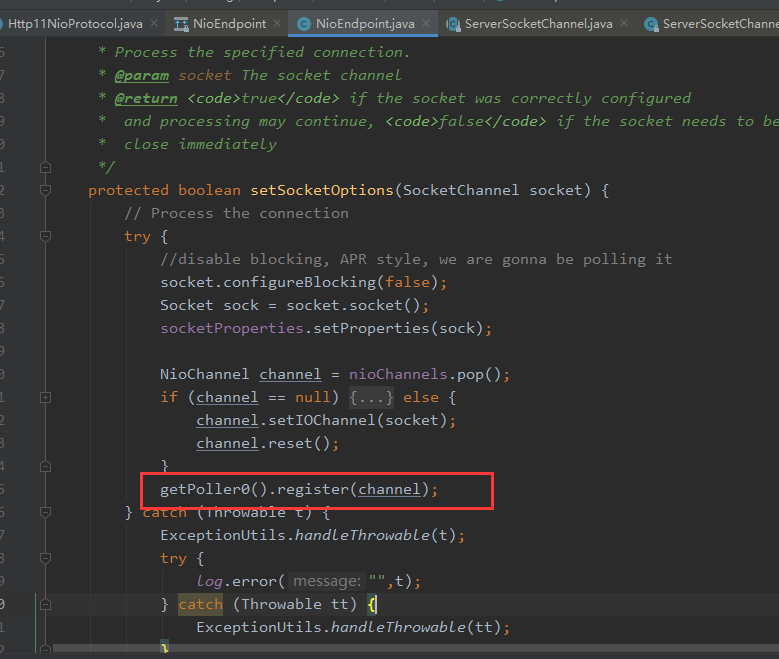Click the 'protected' keyword in the method signature

click(128, 190)
